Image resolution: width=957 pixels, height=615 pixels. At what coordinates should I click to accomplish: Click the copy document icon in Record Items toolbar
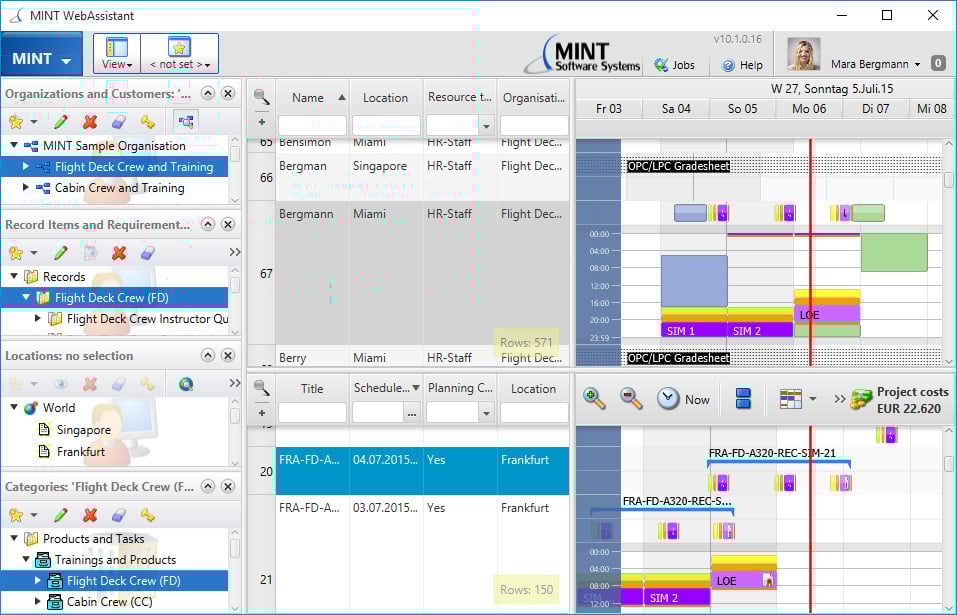click(x=90, y=253)
